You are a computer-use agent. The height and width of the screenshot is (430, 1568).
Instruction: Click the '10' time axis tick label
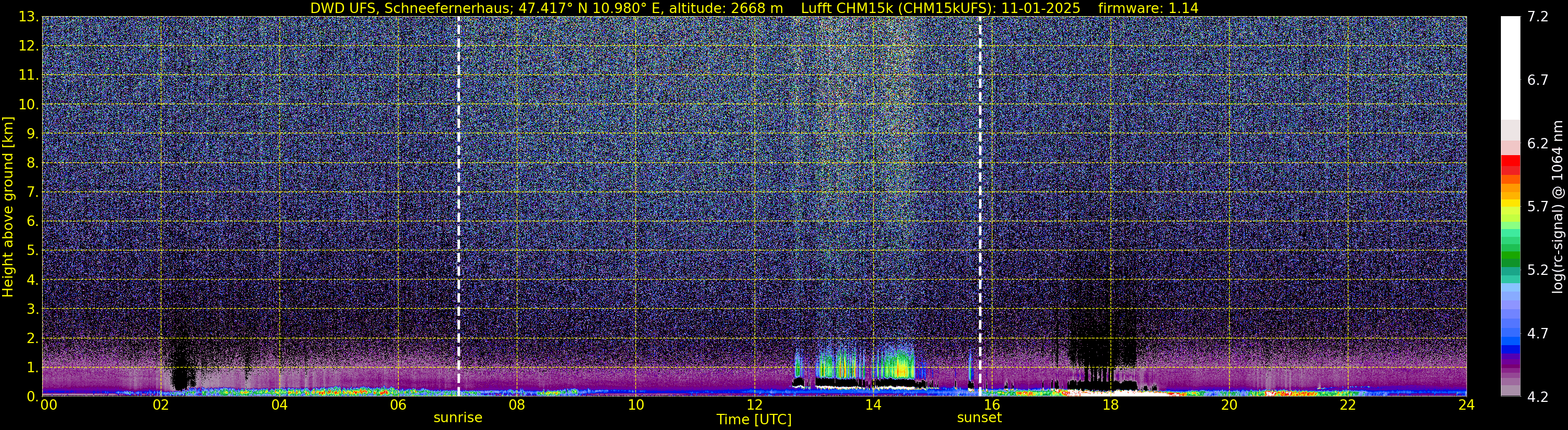pos(635,405)
